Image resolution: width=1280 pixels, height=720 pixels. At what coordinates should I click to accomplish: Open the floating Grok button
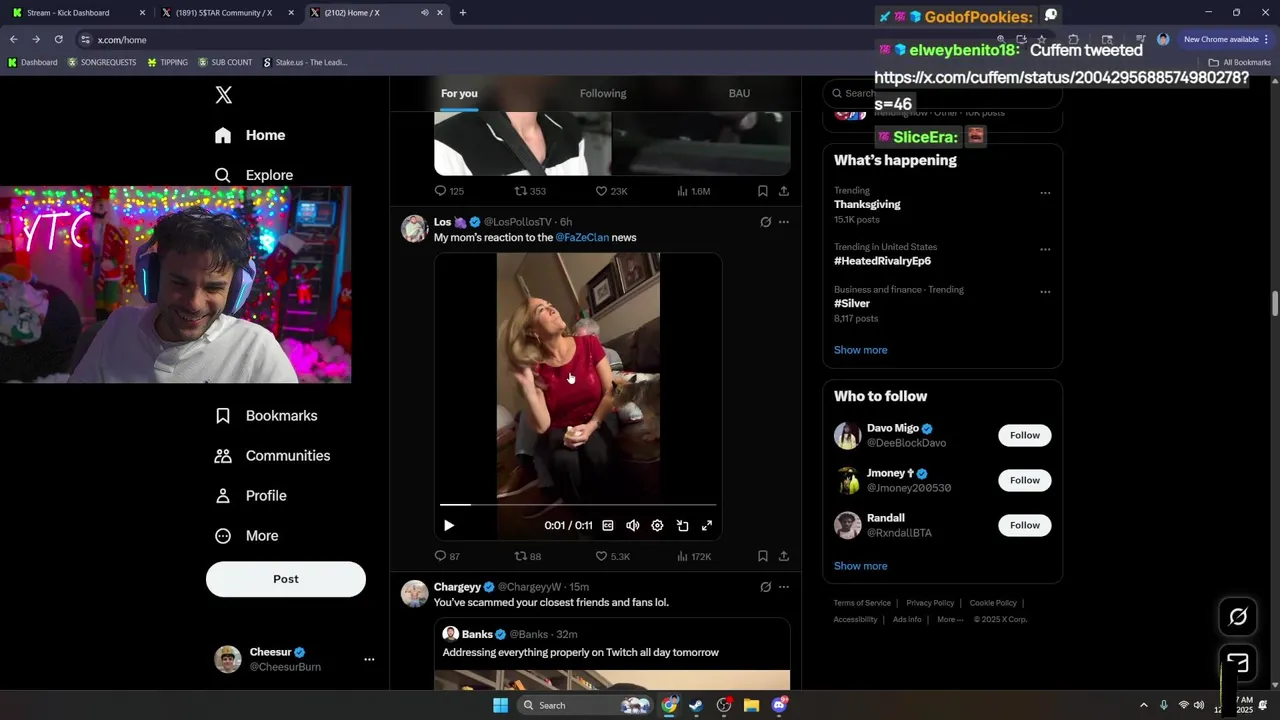click(x=1238, y=617)
